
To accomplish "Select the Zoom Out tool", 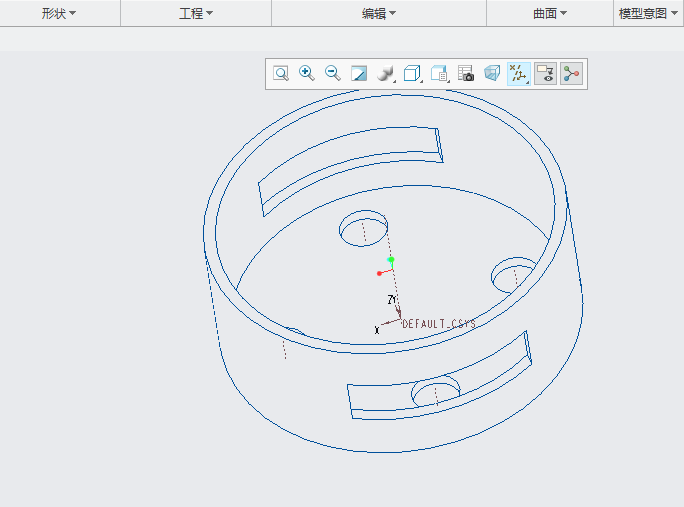I will coord(333,74).
